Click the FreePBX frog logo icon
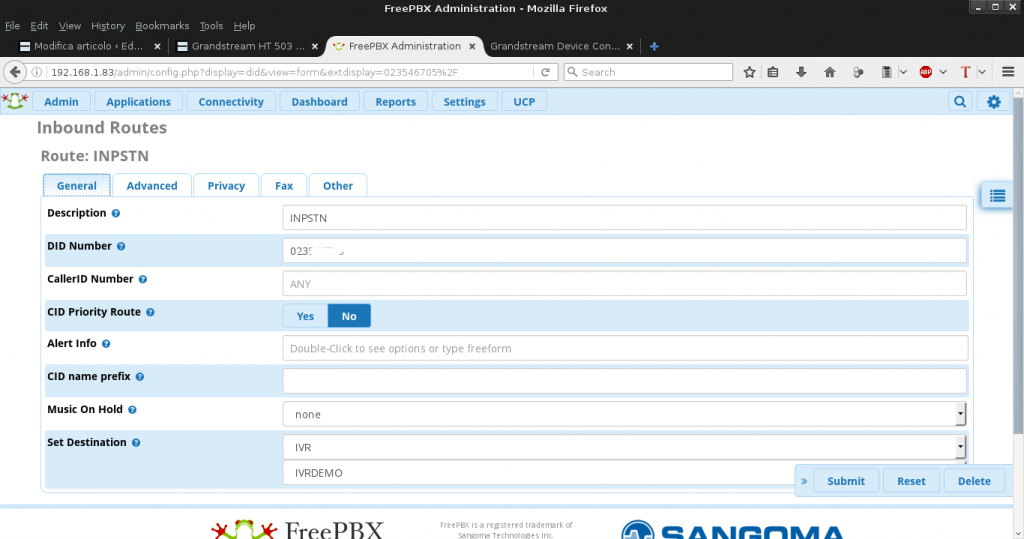Image resolution: width=1024 pixels, height=539 pixels. [x=14, y=101]
